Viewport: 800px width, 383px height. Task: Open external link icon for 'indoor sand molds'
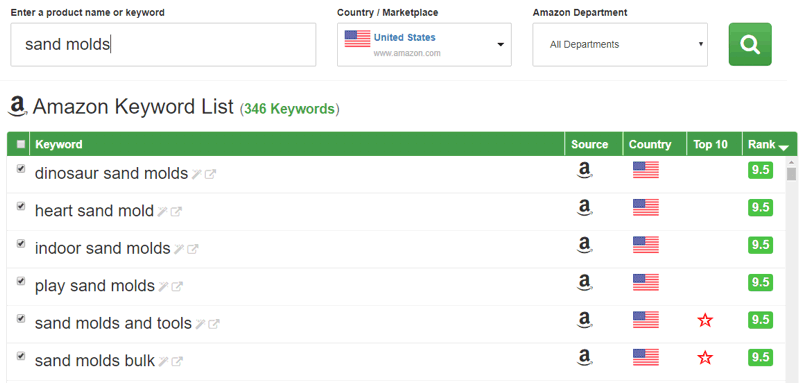192,249
